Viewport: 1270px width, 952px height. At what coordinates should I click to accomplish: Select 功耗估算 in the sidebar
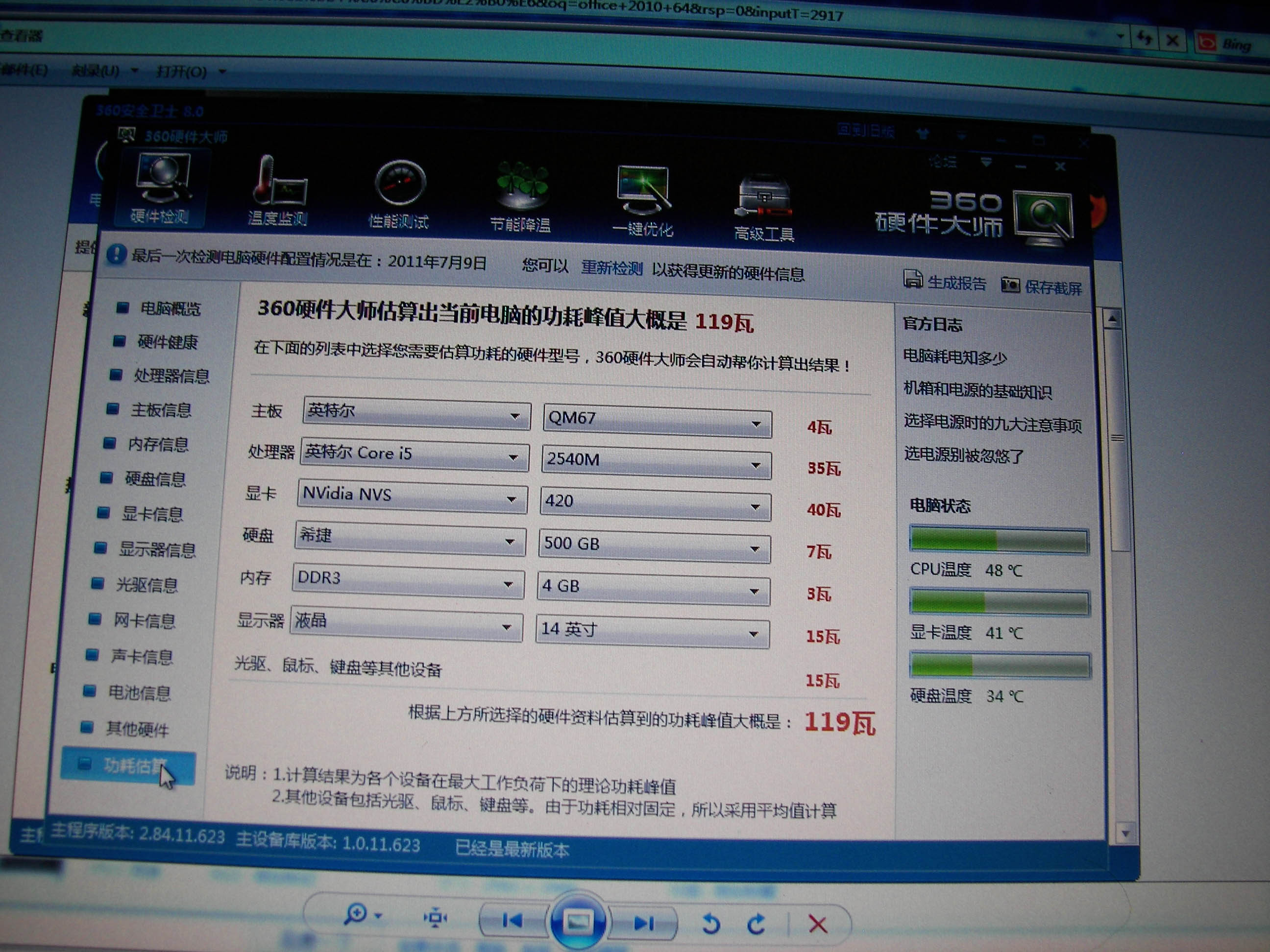pyautogui.click(x=128, y=767)
